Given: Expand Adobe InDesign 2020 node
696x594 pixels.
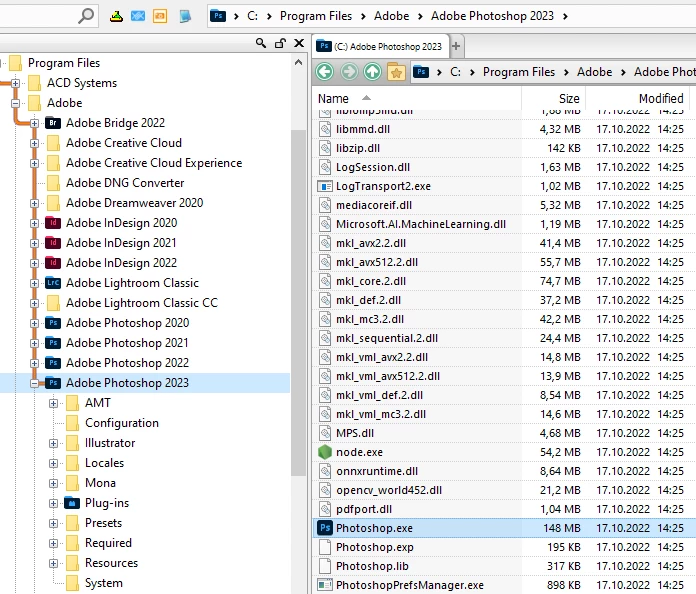Looking at the screenshot, I should click(x=34, y=223).
